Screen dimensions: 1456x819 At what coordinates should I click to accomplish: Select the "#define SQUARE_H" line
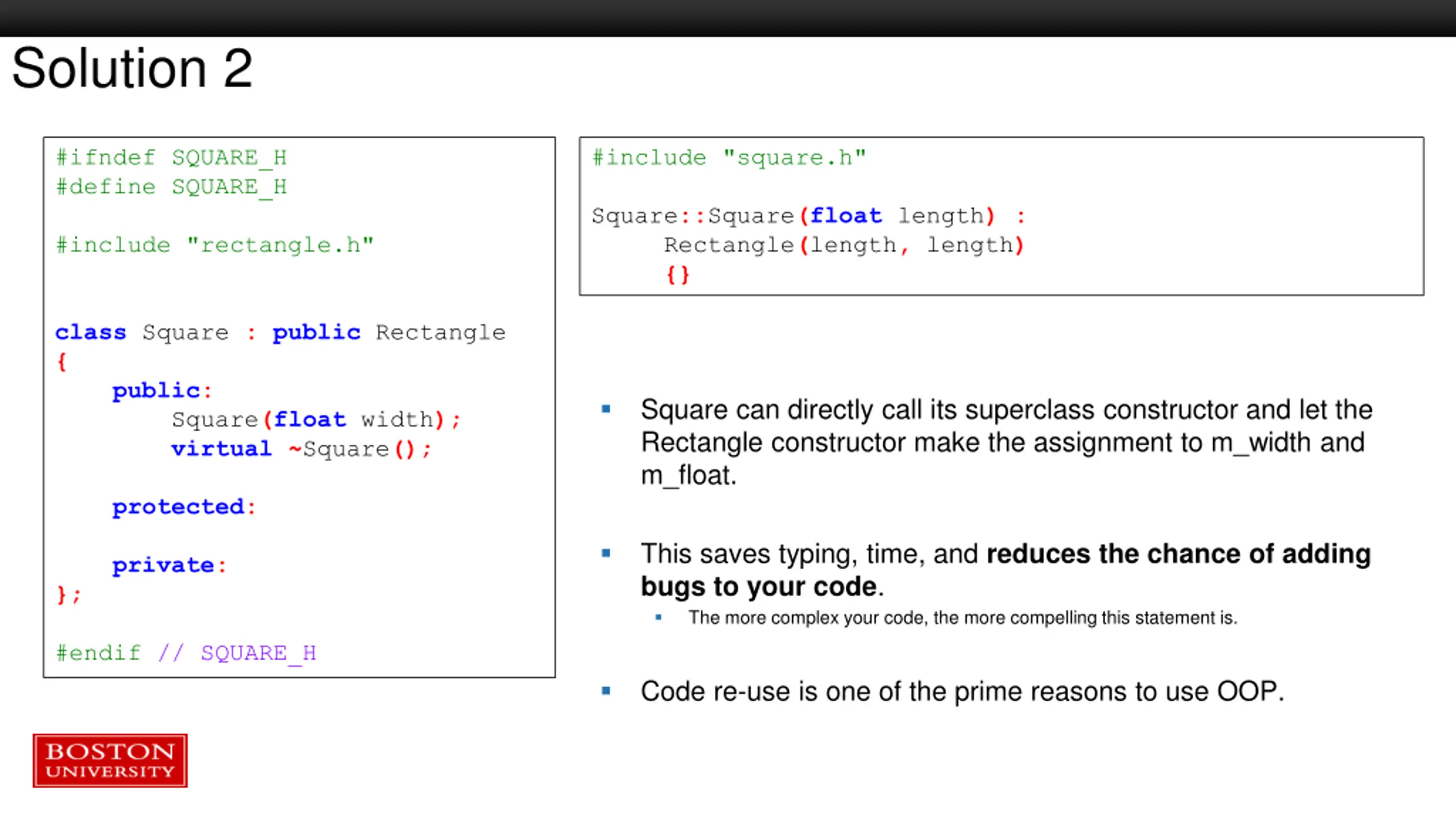171,187
